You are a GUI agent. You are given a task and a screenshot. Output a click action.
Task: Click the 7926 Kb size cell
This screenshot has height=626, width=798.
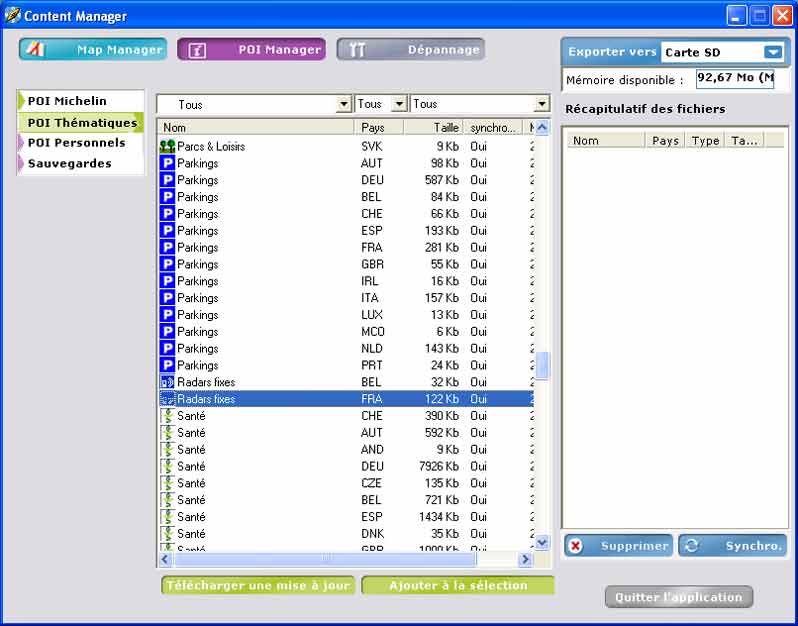click(x=439, y=466)
